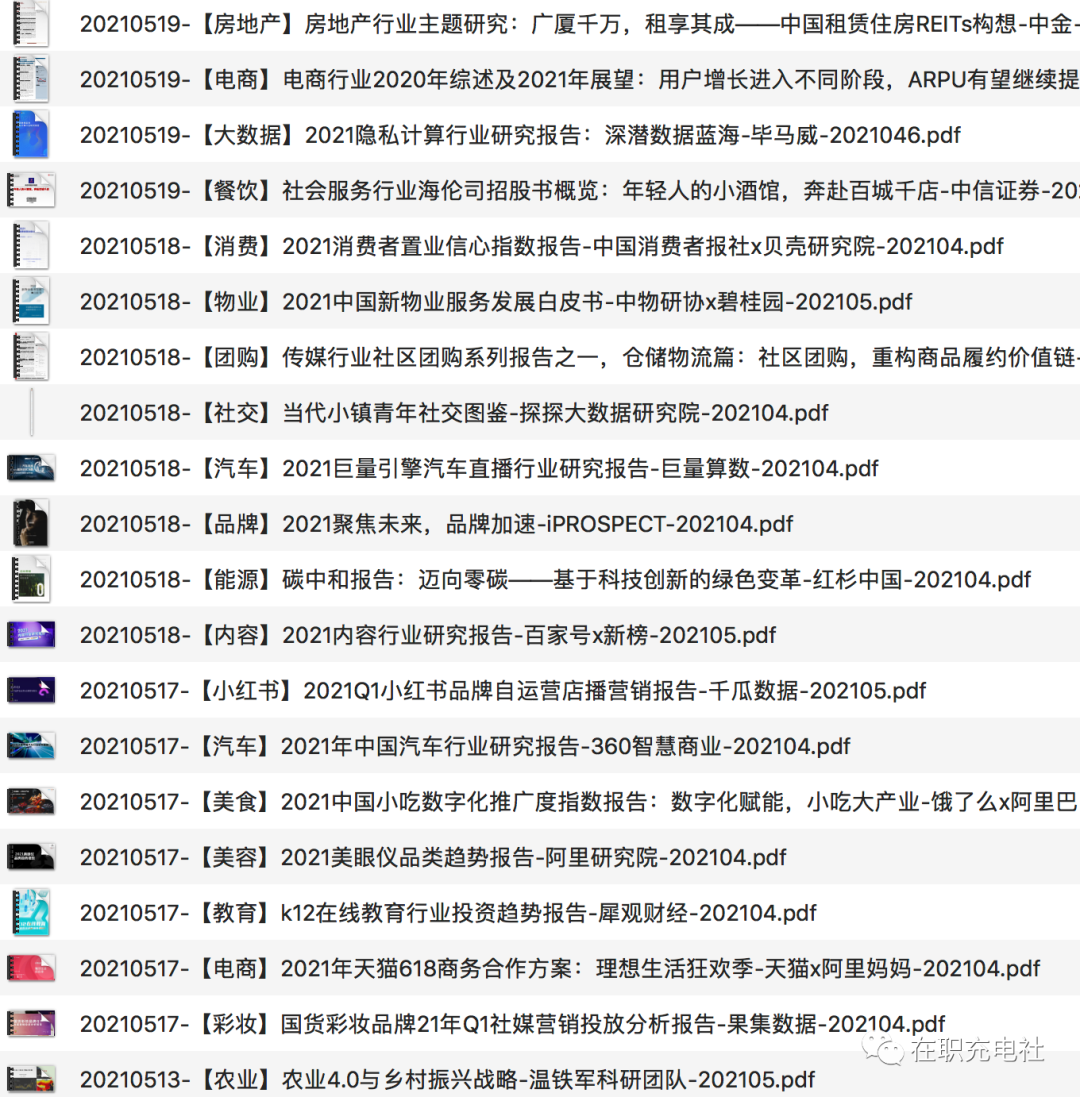Click the red PDF icon for 天猫618商务合作方案

point(31,968)
